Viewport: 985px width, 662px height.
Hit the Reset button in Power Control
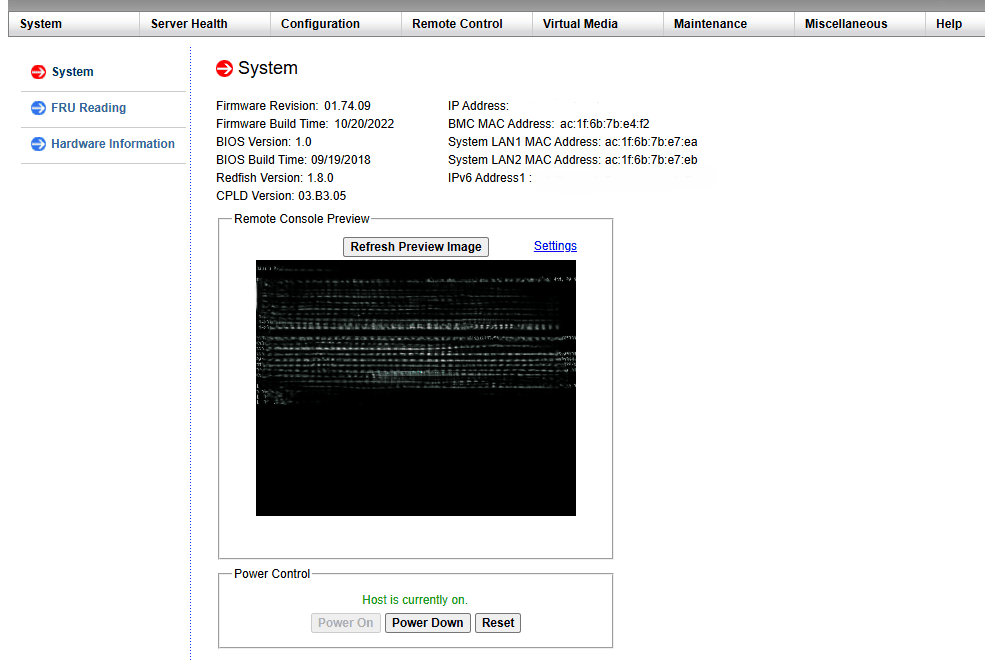pyautogui.click(x=498, y=623)
